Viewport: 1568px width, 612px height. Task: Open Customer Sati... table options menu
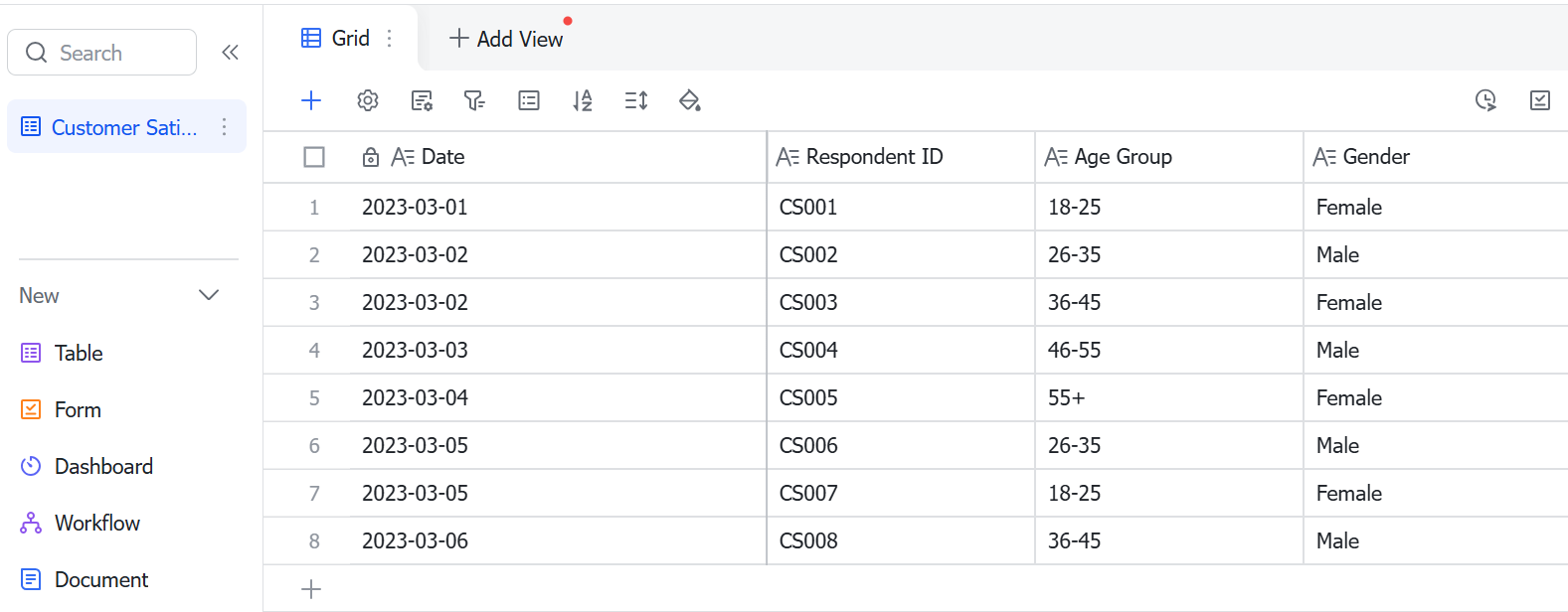(x=224, y=127)
